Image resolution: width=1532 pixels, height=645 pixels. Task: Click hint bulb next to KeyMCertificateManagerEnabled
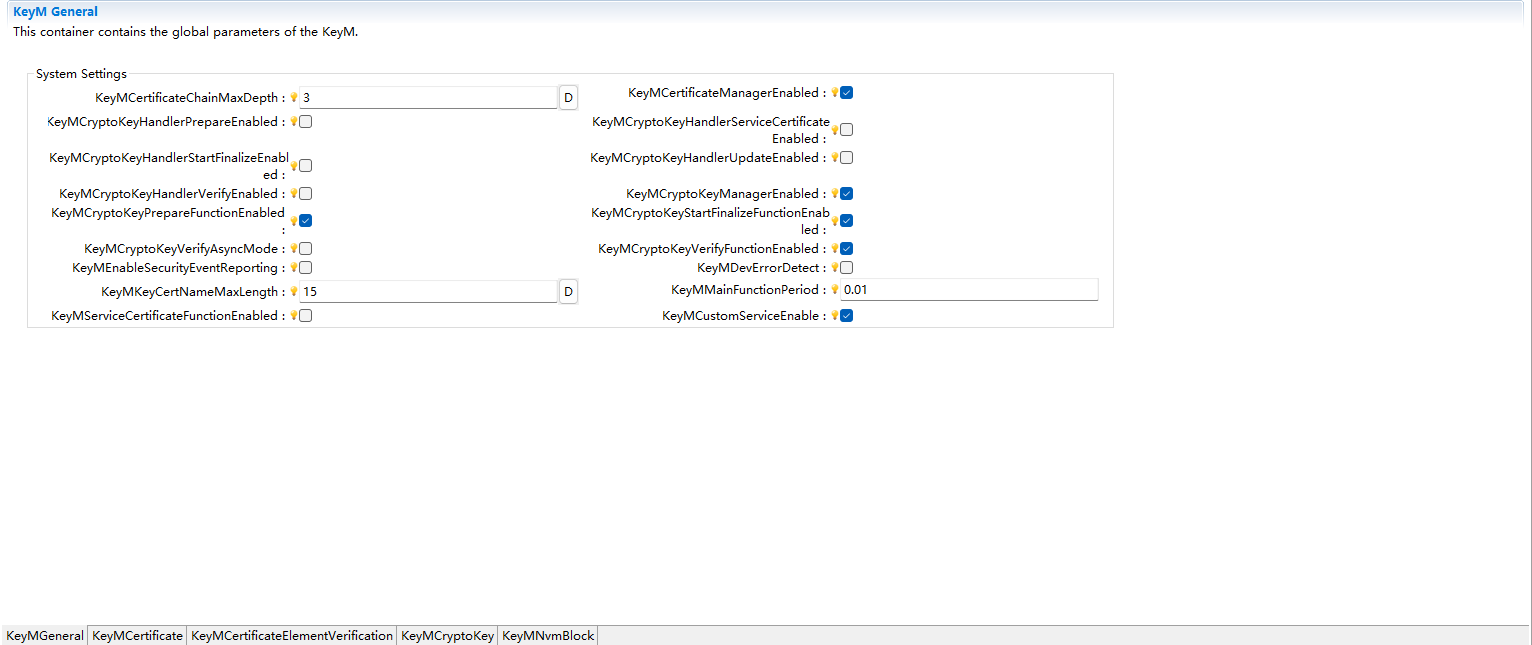(x=835, y=93)
